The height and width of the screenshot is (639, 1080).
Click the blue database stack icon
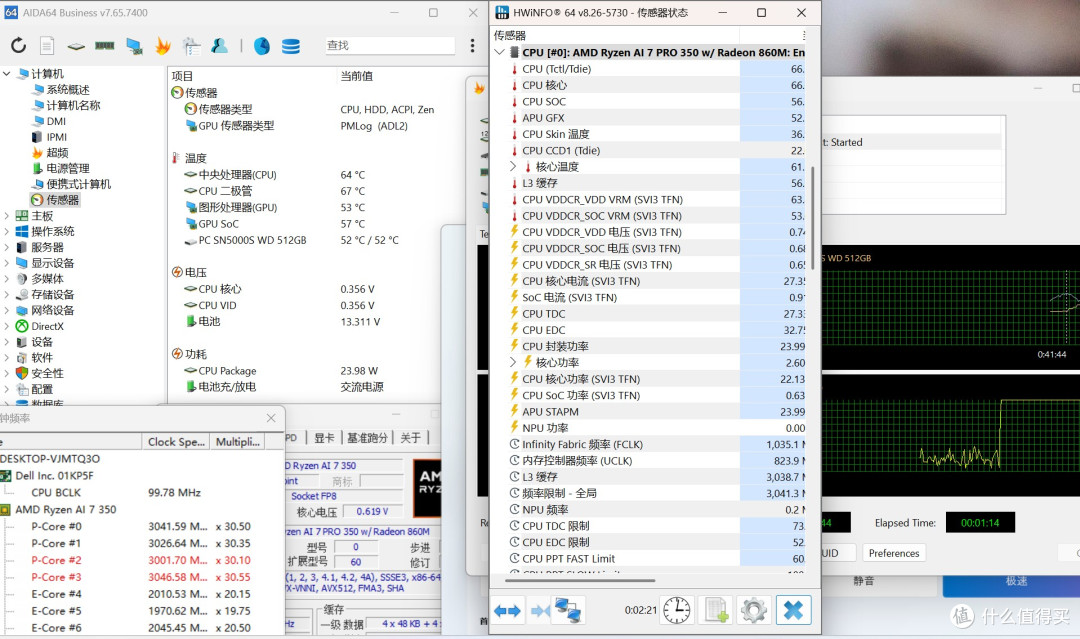coord(291,46)
